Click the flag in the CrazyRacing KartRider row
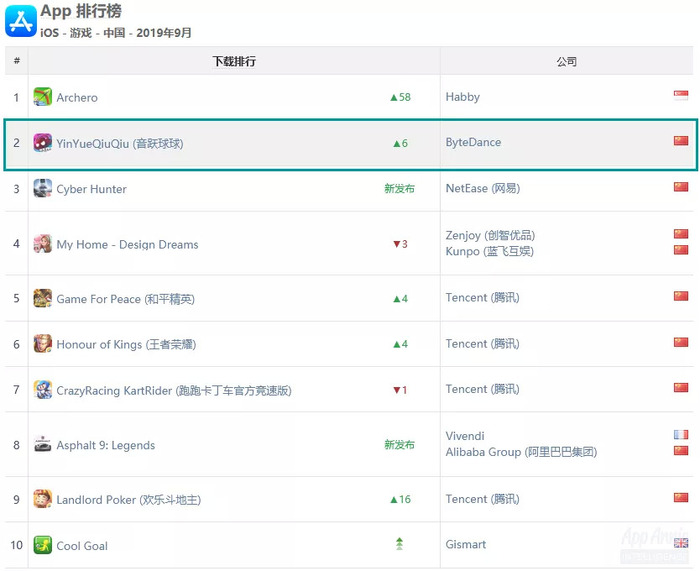The image size is (700, 571). [x=681, y=388]
